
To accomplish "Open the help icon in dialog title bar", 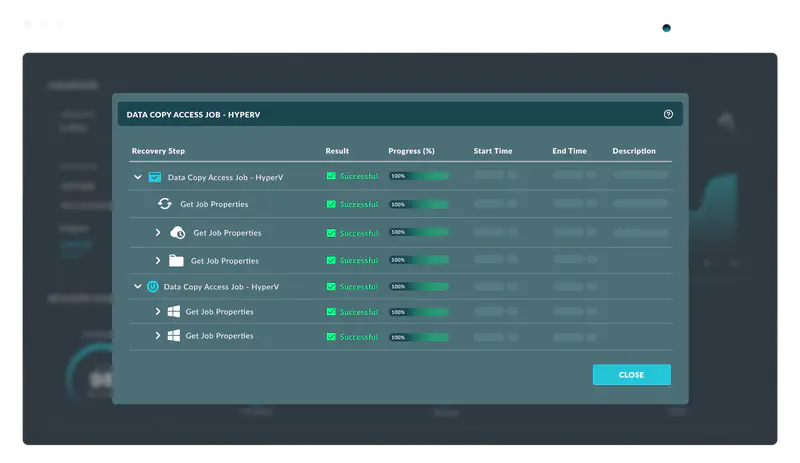I will pos(668,114).
